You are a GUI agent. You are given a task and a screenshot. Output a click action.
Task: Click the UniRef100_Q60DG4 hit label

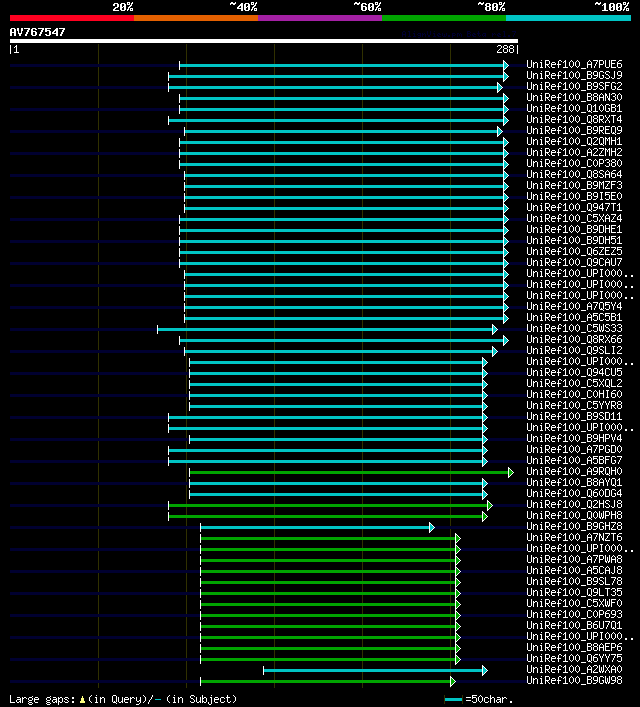(574, 493)
